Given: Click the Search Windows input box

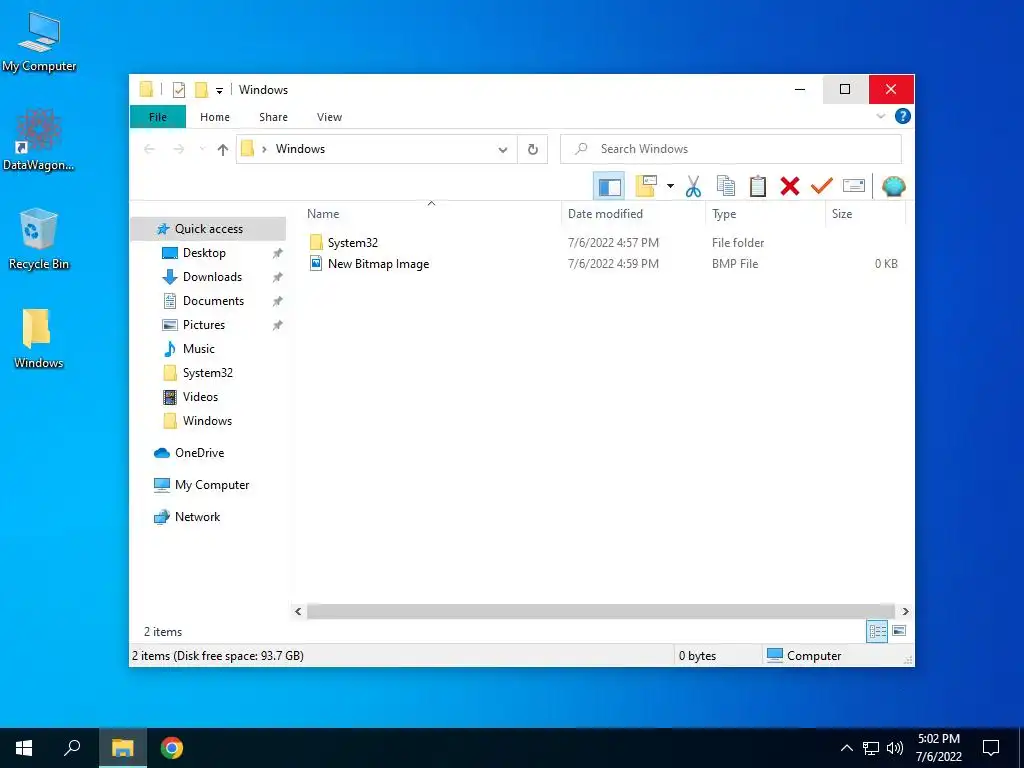Looking at the screenshot, I should (731, 149).
